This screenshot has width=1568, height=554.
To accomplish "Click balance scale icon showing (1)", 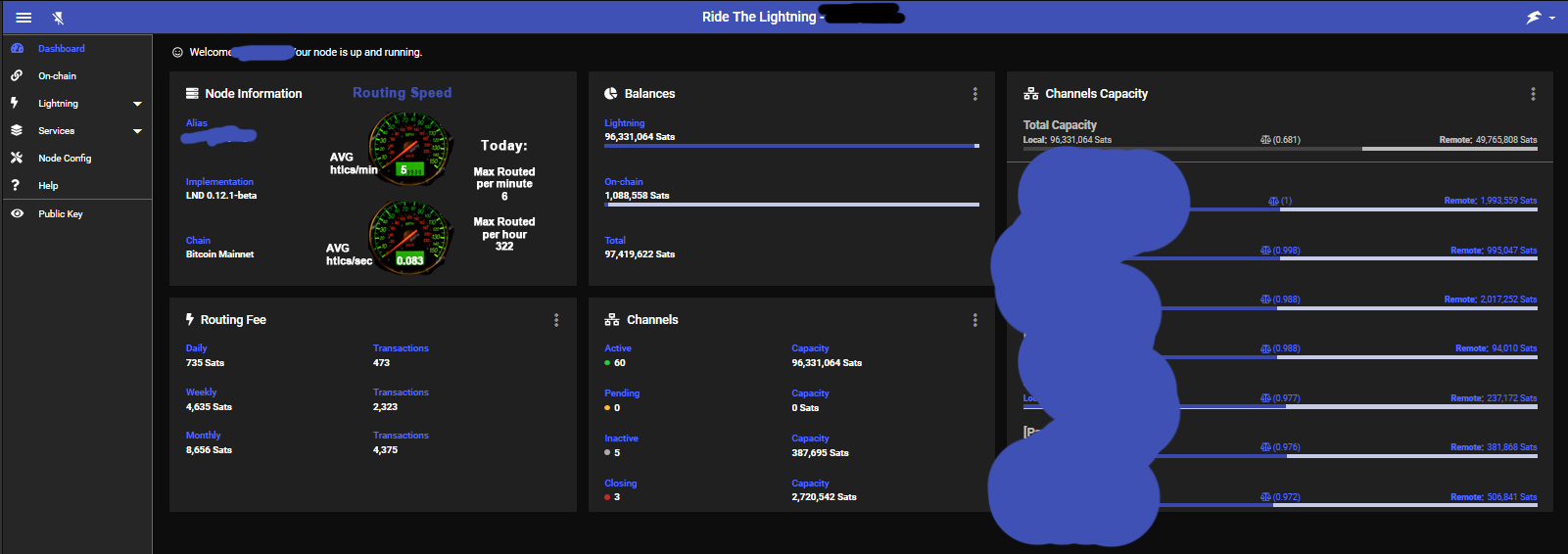I will [1273, 201].
